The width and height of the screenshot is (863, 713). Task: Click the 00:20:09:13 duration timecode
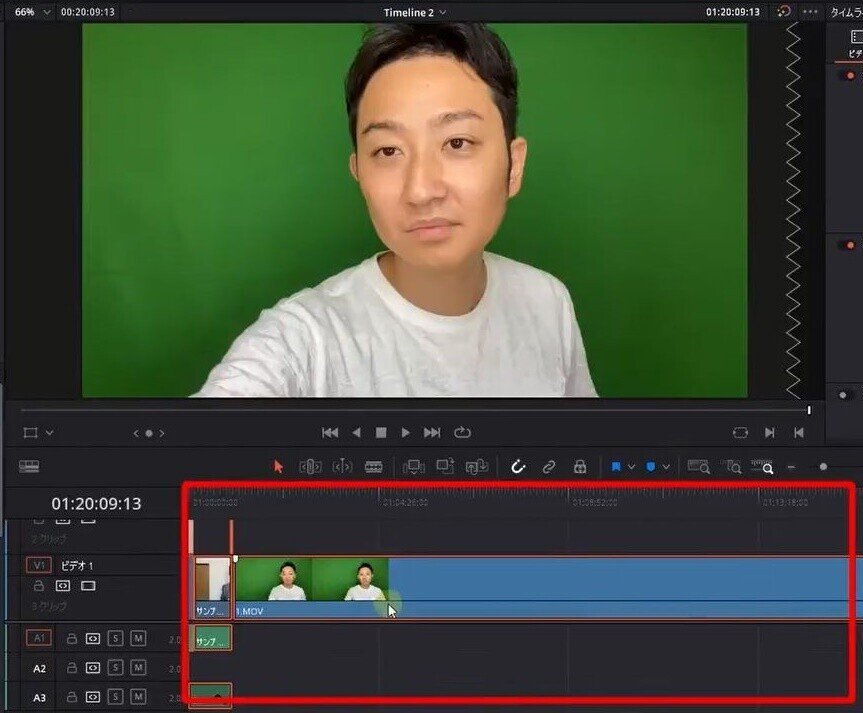click(x=88, y=12)
